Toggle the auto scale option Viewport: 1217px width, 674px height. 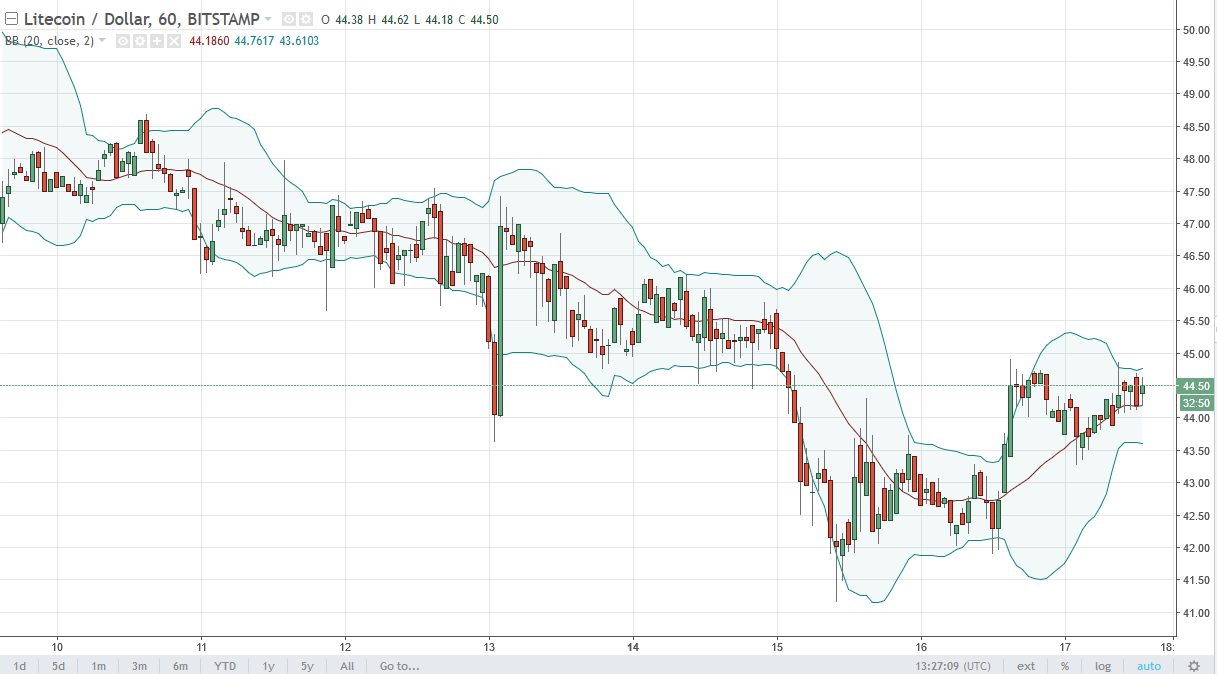[1148, 666]
